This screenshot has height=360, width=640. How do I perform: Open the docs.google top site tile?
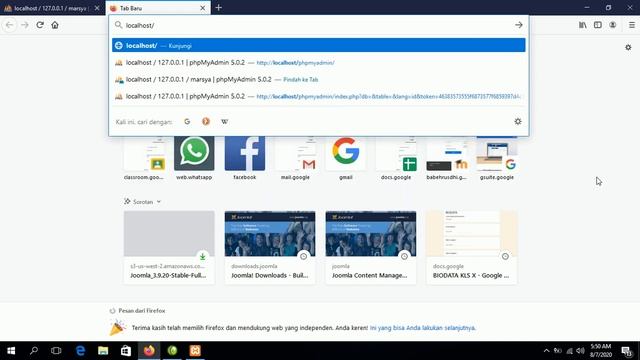[x=396, y=158]
